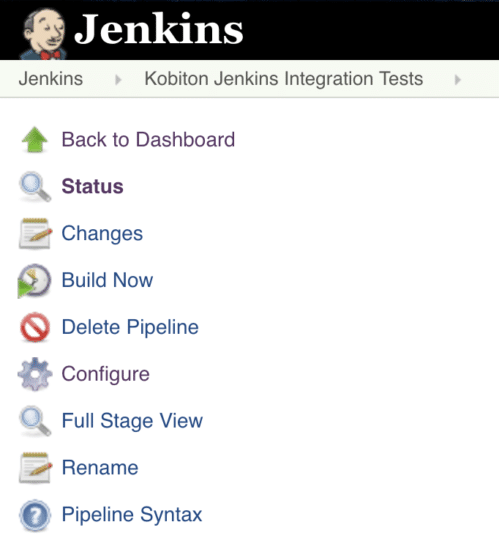This screenshot has width=499, height=552.
Task: Expand the arrow after Kobiton Jenkins Integration Tests
Action: point(457,80)
